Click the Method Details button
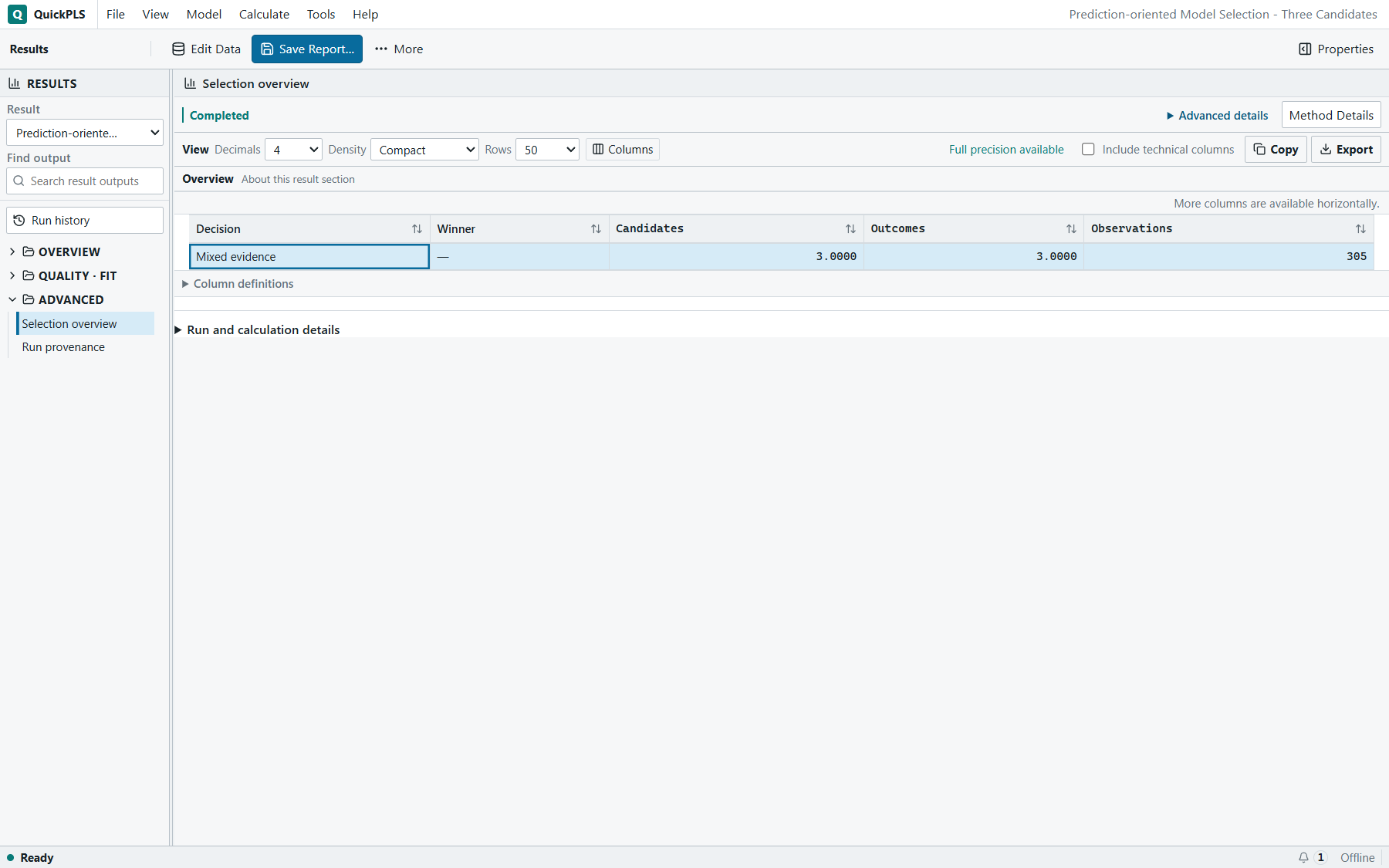The image size is (1389, 868). pos(1331,115)
